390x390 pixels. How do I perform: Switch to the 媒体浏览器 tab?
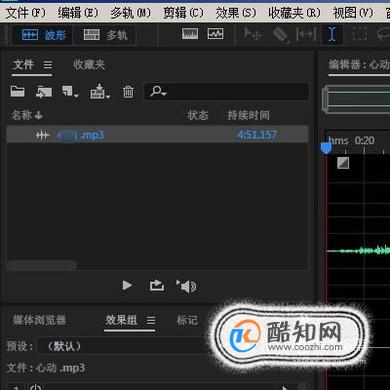coord(39,320)
